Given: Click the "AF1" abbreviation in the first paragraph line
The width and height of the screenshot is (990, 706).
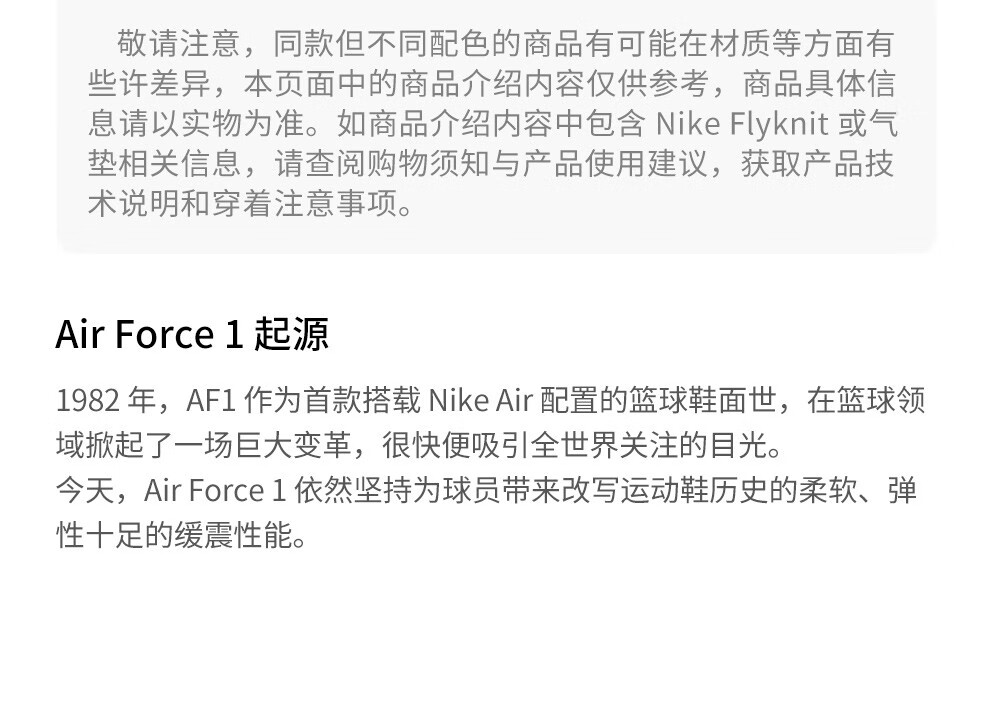Looking at the screenshot, I should click(x=211, y=400).
